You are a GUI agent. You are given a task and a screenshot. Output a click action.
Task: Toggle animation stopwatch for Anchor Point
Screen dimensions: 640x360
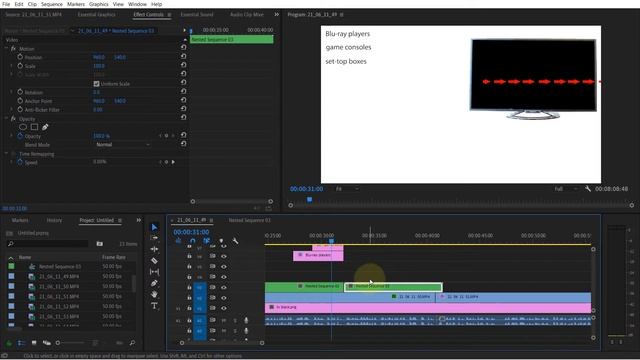pos(20,101)
